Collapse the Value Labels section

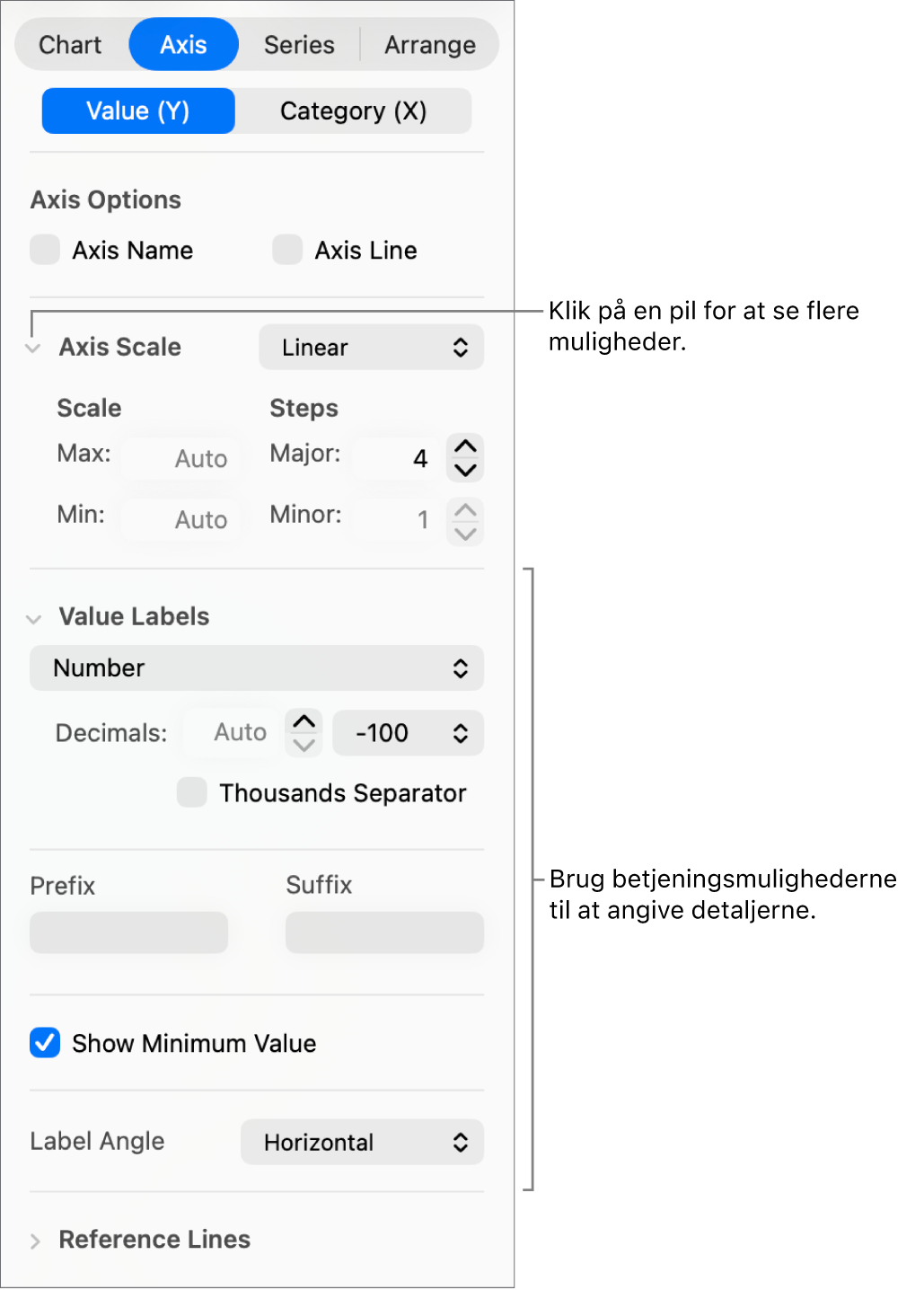tap(34, 619)
